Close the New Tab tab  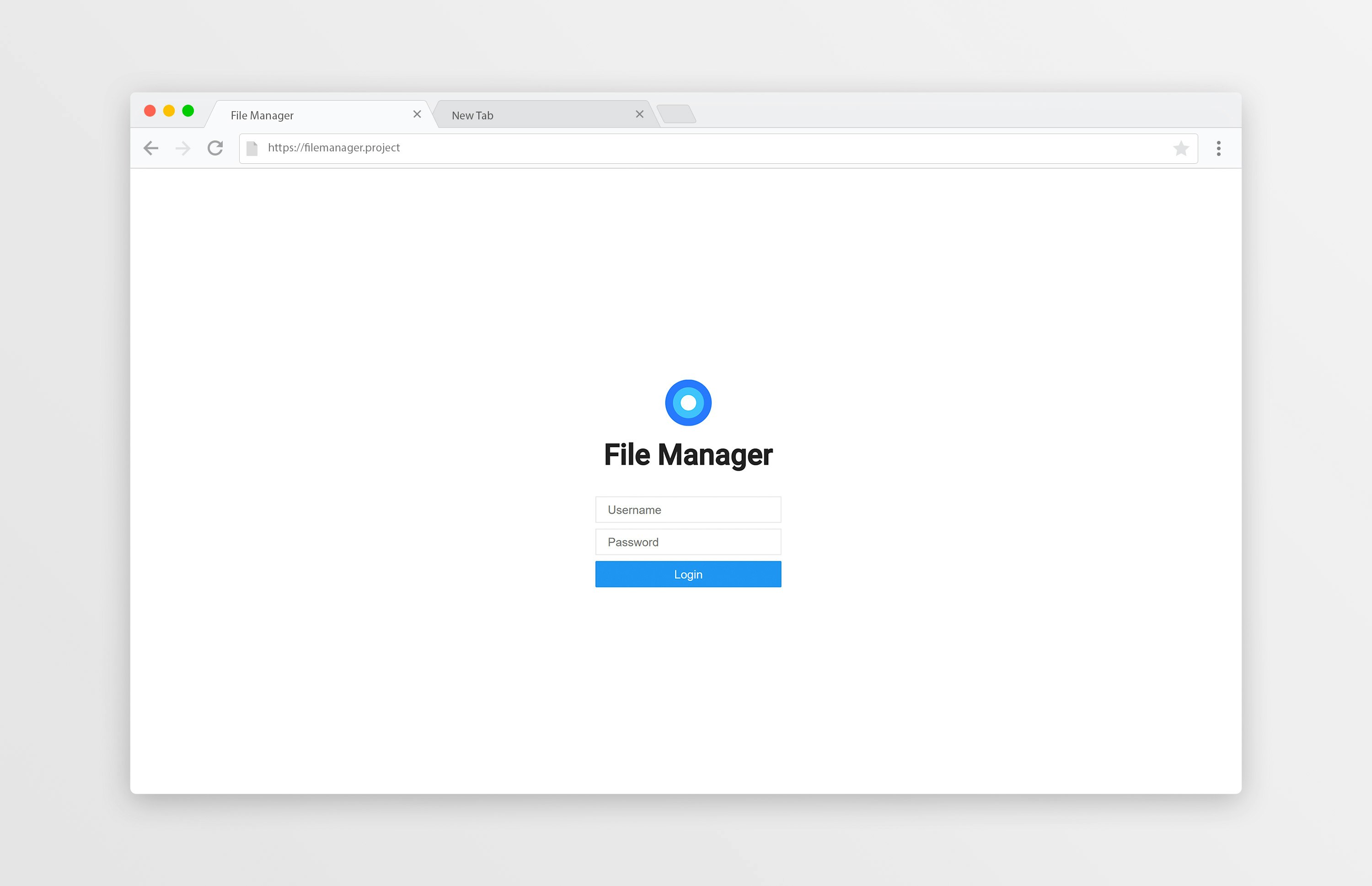coord(640,114)
